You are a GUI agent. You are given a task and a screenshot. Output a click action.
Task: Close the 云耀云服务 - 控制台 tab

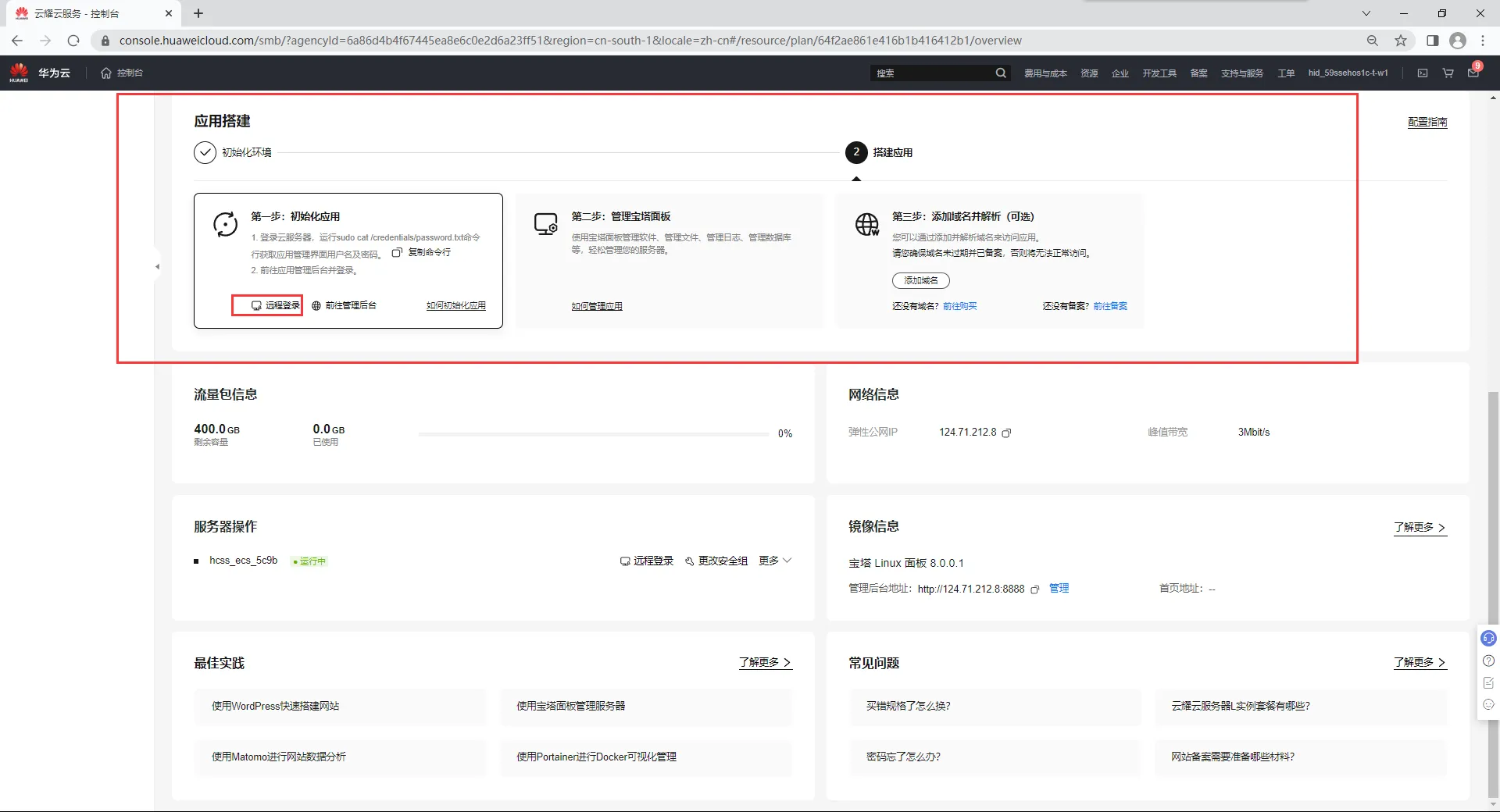point(169,13)
